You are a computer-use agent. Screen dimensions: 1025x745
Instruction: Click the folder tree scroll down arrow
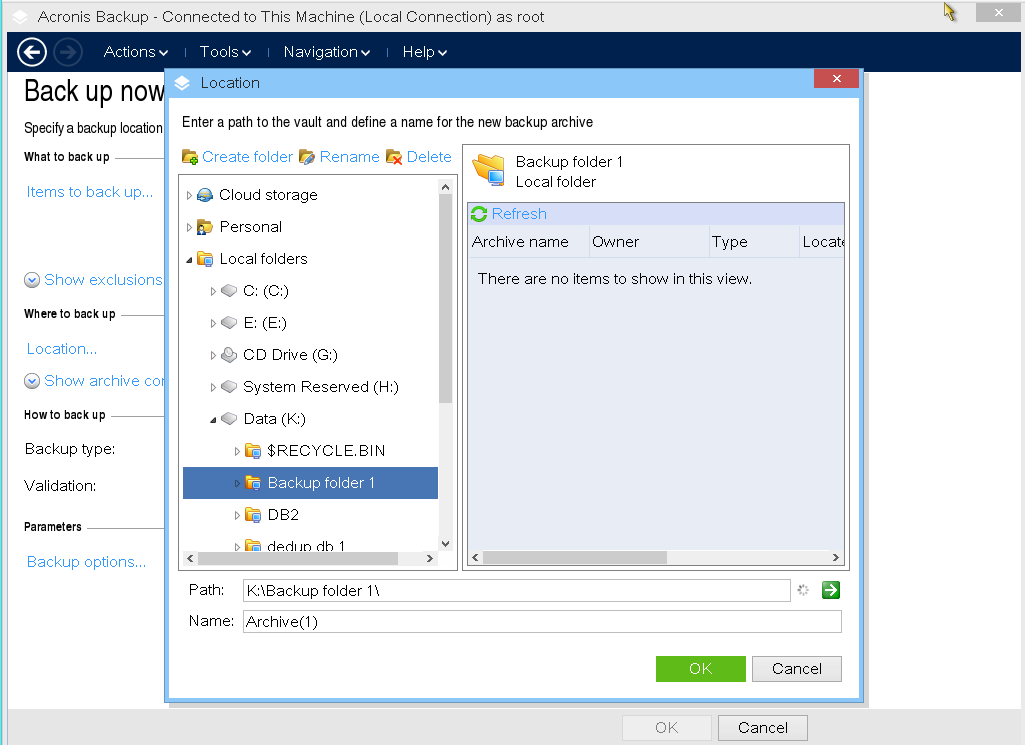pos(445,544)
